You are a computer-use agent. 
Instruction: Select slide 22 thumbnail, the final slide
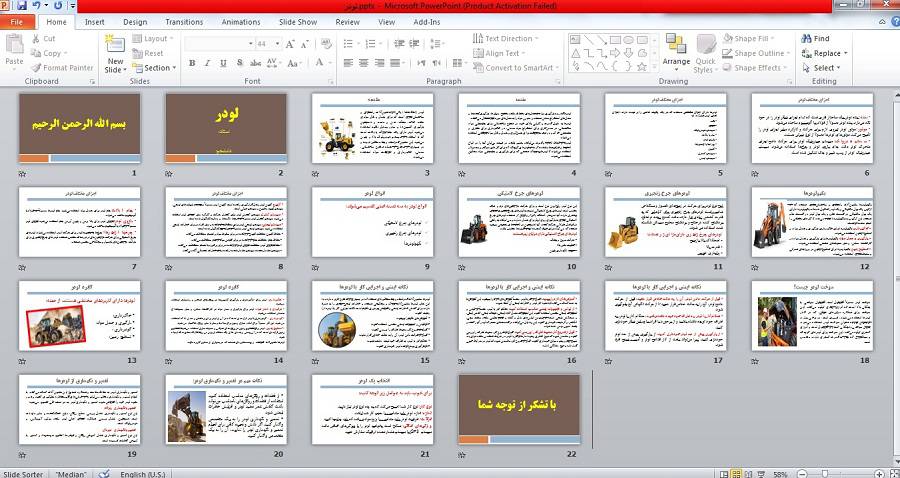click(519, 409)
